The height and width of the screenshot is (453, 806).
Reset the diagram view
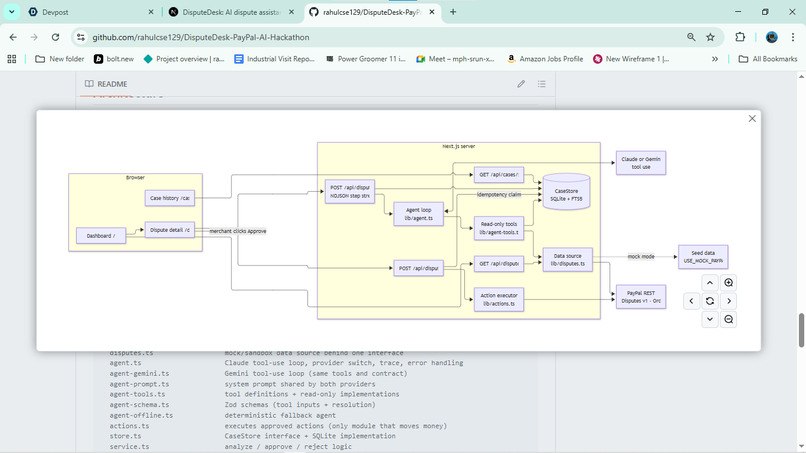[x=710, y=301]
